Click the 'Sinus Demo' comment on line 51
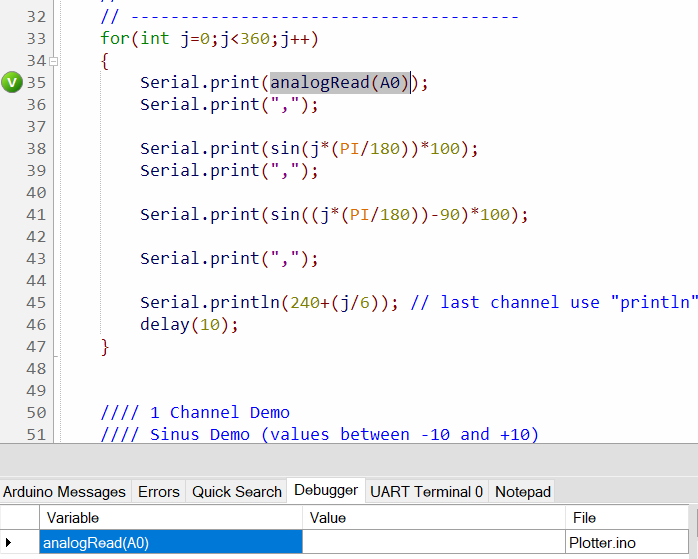 320,434
